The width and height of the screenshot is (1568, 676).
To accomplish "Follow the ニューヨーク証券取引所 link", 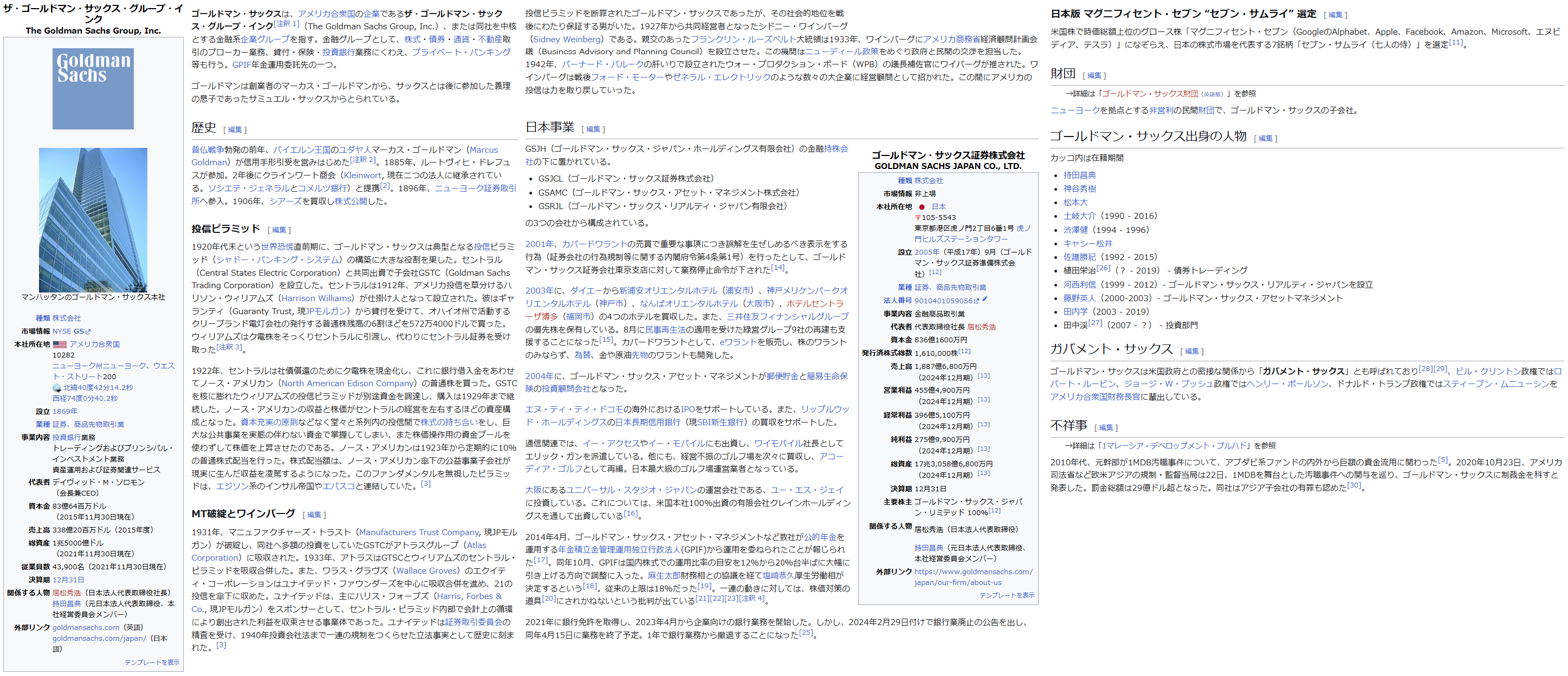I will 475,188.
